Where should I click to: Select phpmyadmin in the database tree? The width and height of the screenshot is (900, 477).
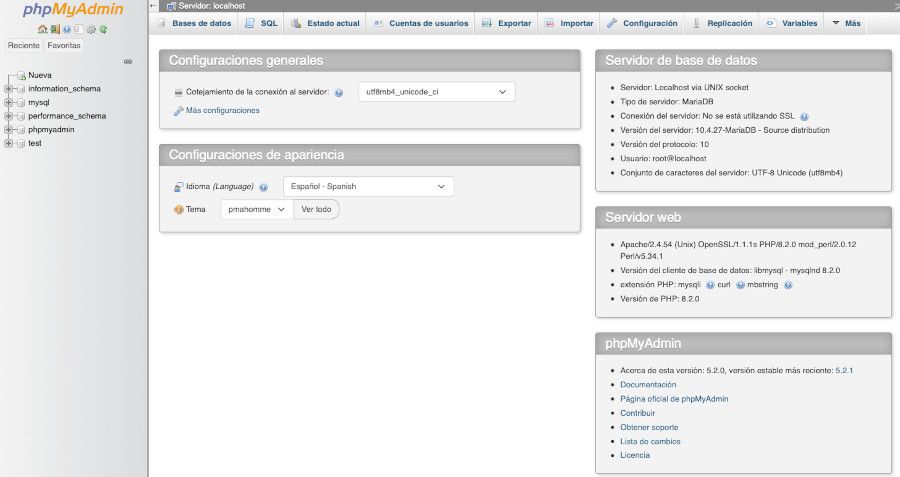click(x=51, y=130)
